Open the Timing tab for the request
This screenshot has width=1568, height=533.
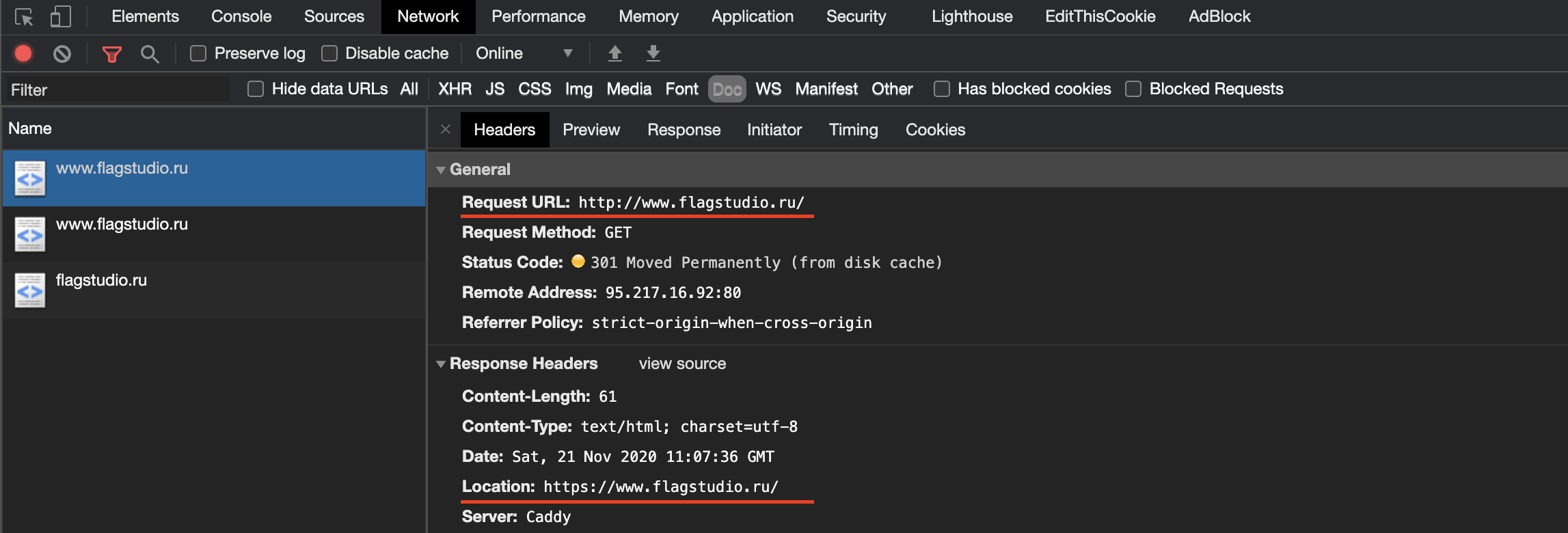(x=853, y=130)
